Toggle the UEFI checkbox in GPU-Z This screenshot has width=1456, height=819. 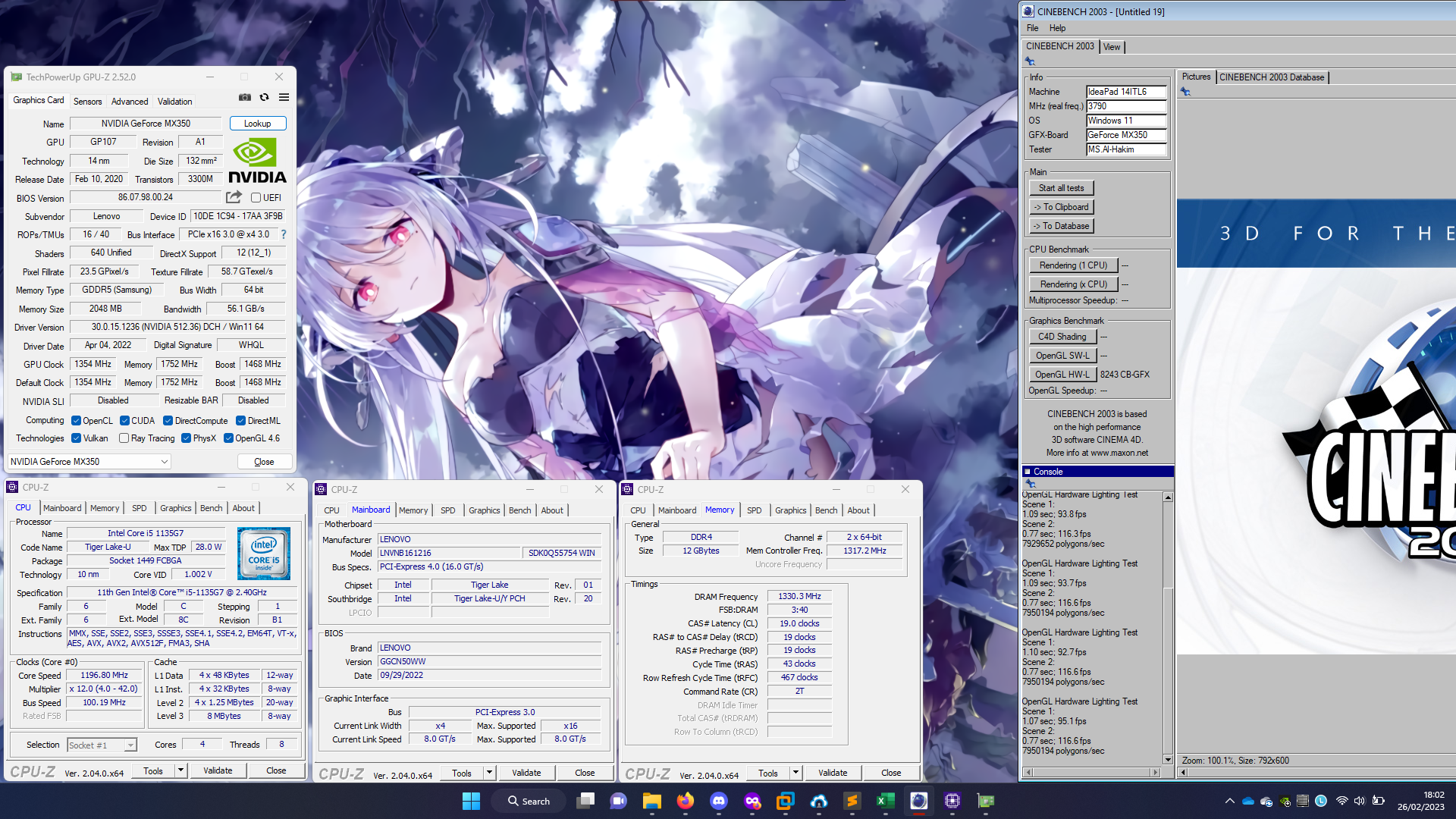[256, 198]
